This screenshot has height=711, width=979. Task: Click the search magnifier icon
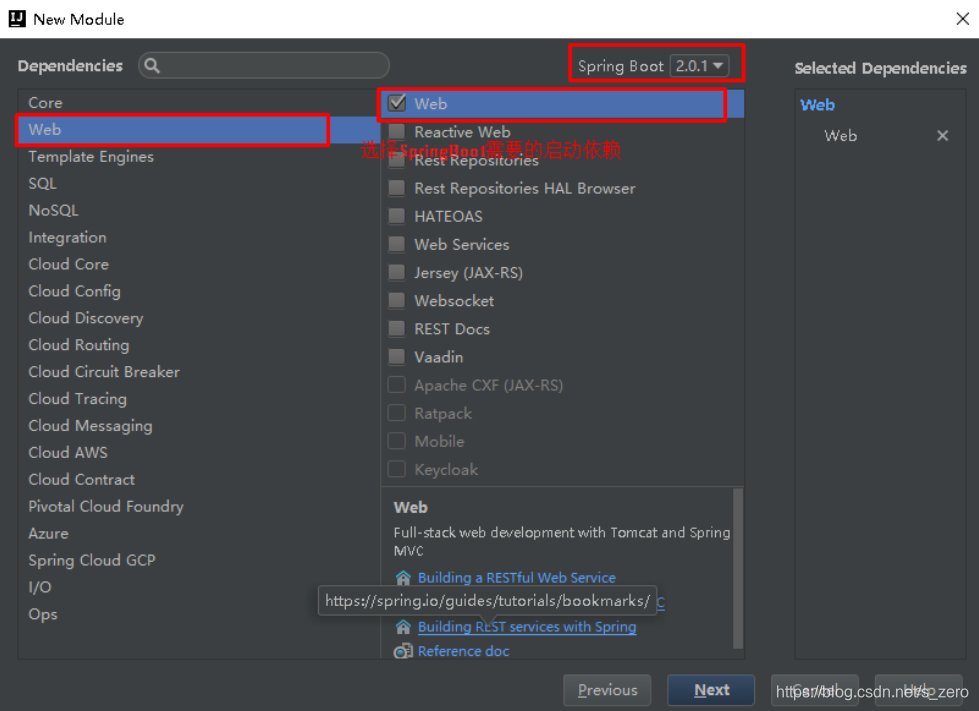click(152, 66)
